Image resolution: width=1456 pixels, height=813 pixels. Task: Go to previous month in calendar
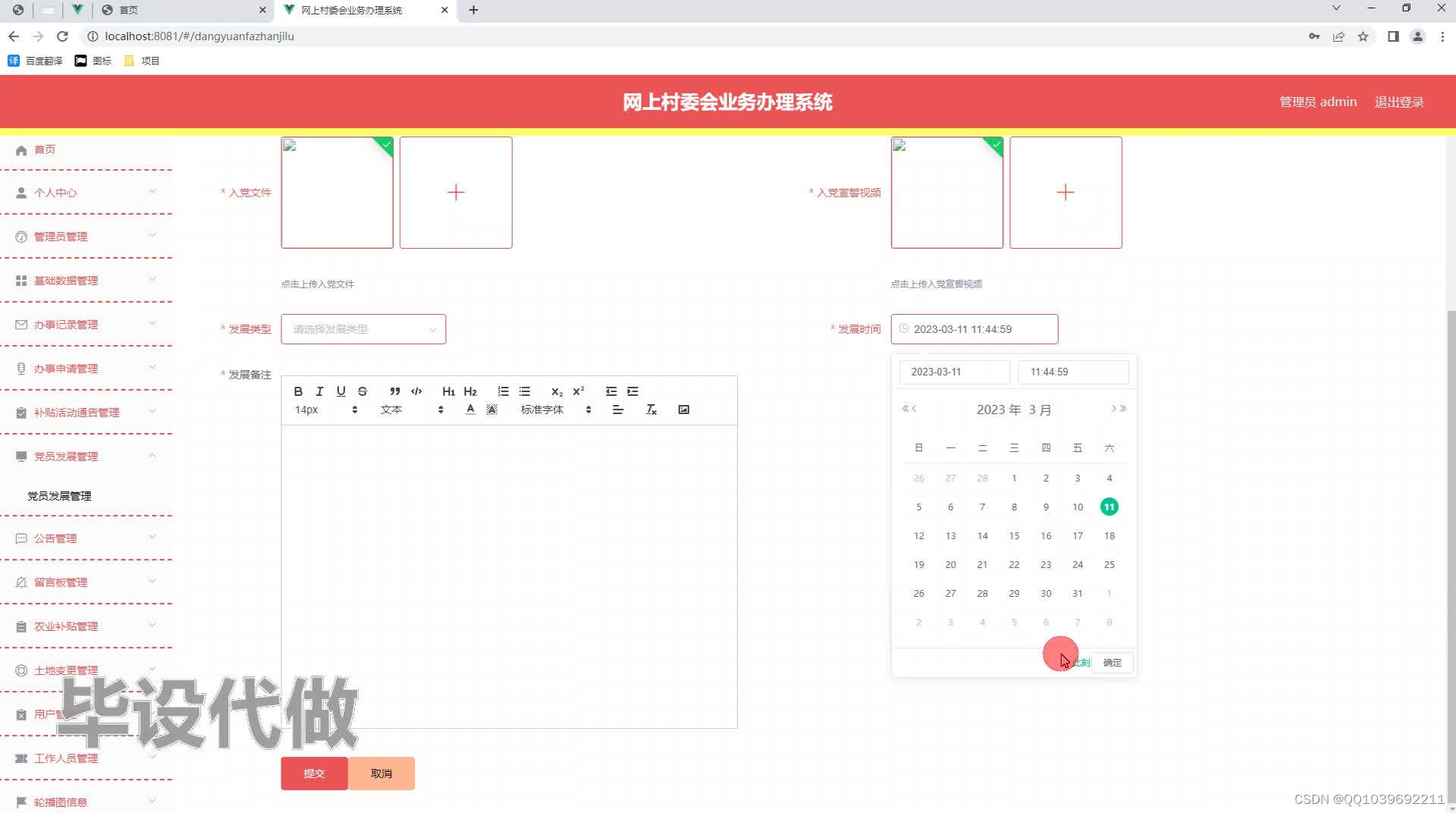[915, 409]
